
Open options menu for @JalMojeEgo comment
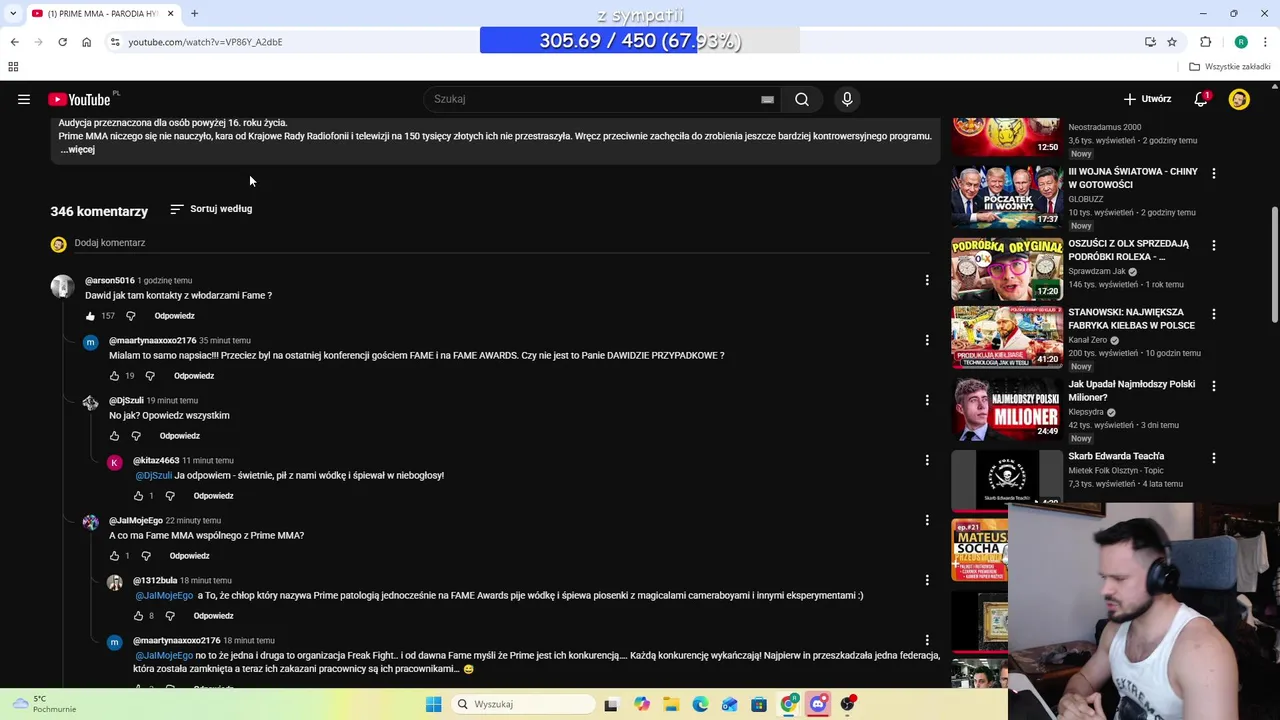(x=927, y=520)
